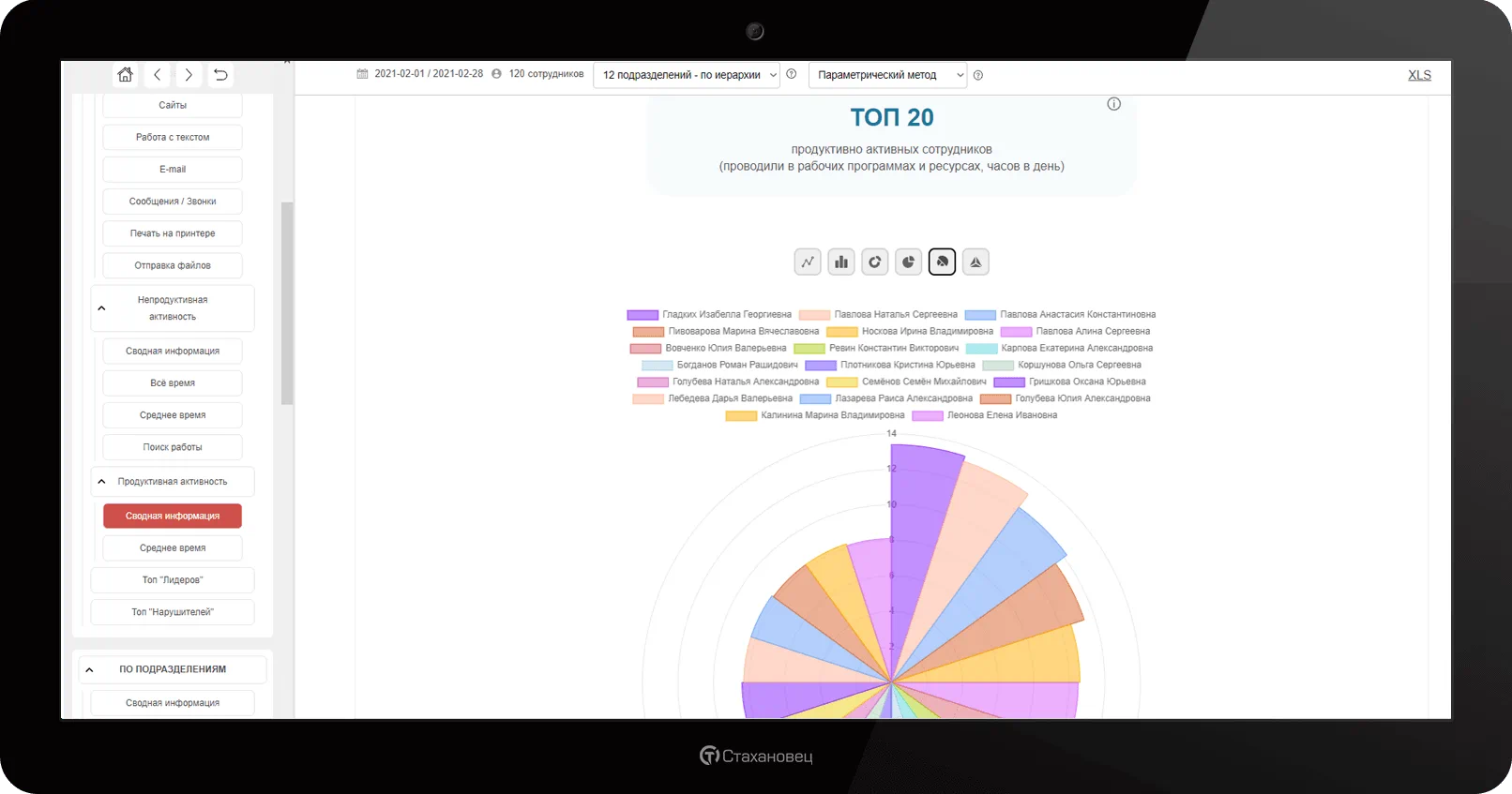The image size is (1512, 794).
Task: Switch to pie chart view
Action: [908, 262]
